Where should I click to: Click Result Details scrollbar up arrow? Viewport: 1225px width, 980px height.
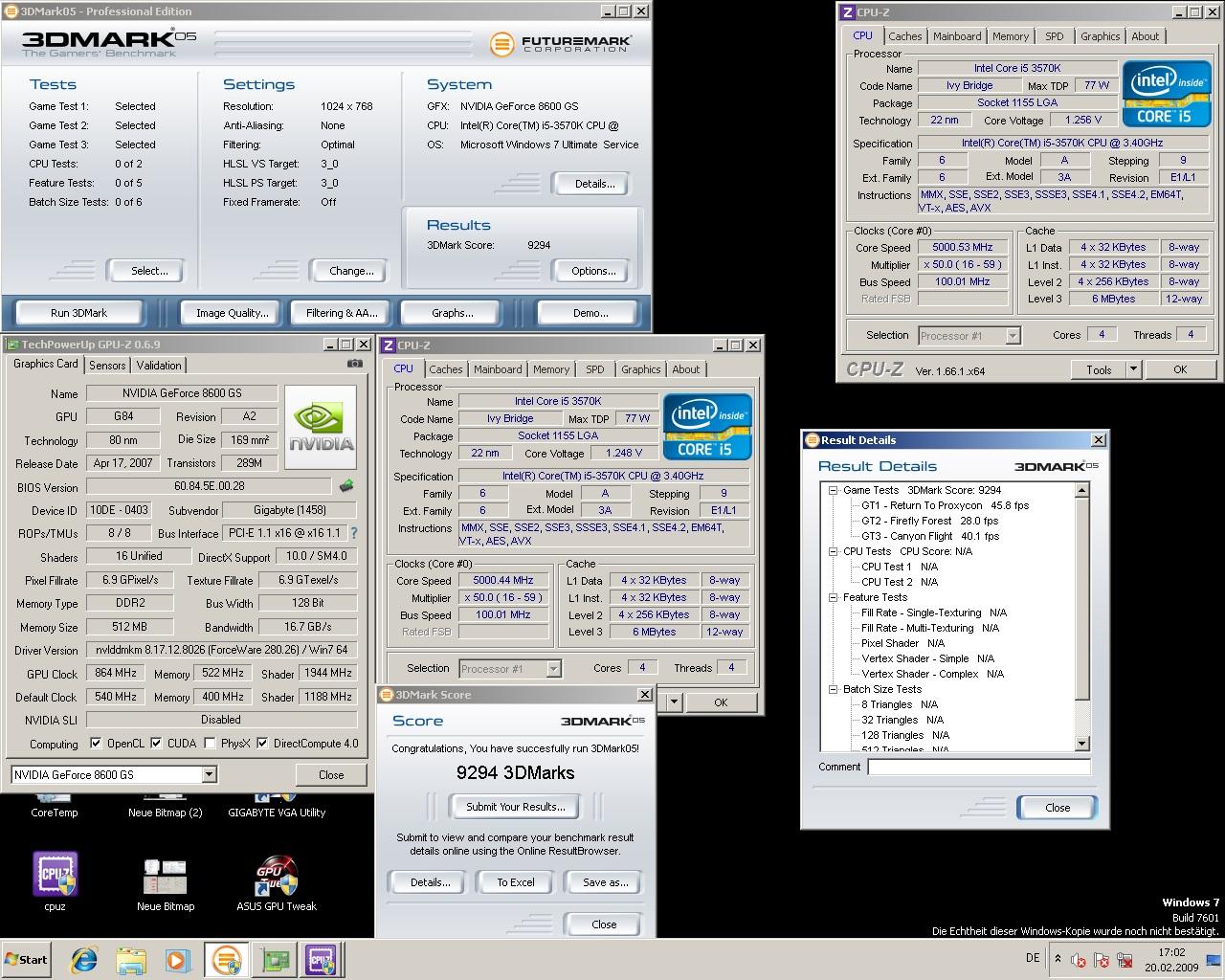[1082, 490]
